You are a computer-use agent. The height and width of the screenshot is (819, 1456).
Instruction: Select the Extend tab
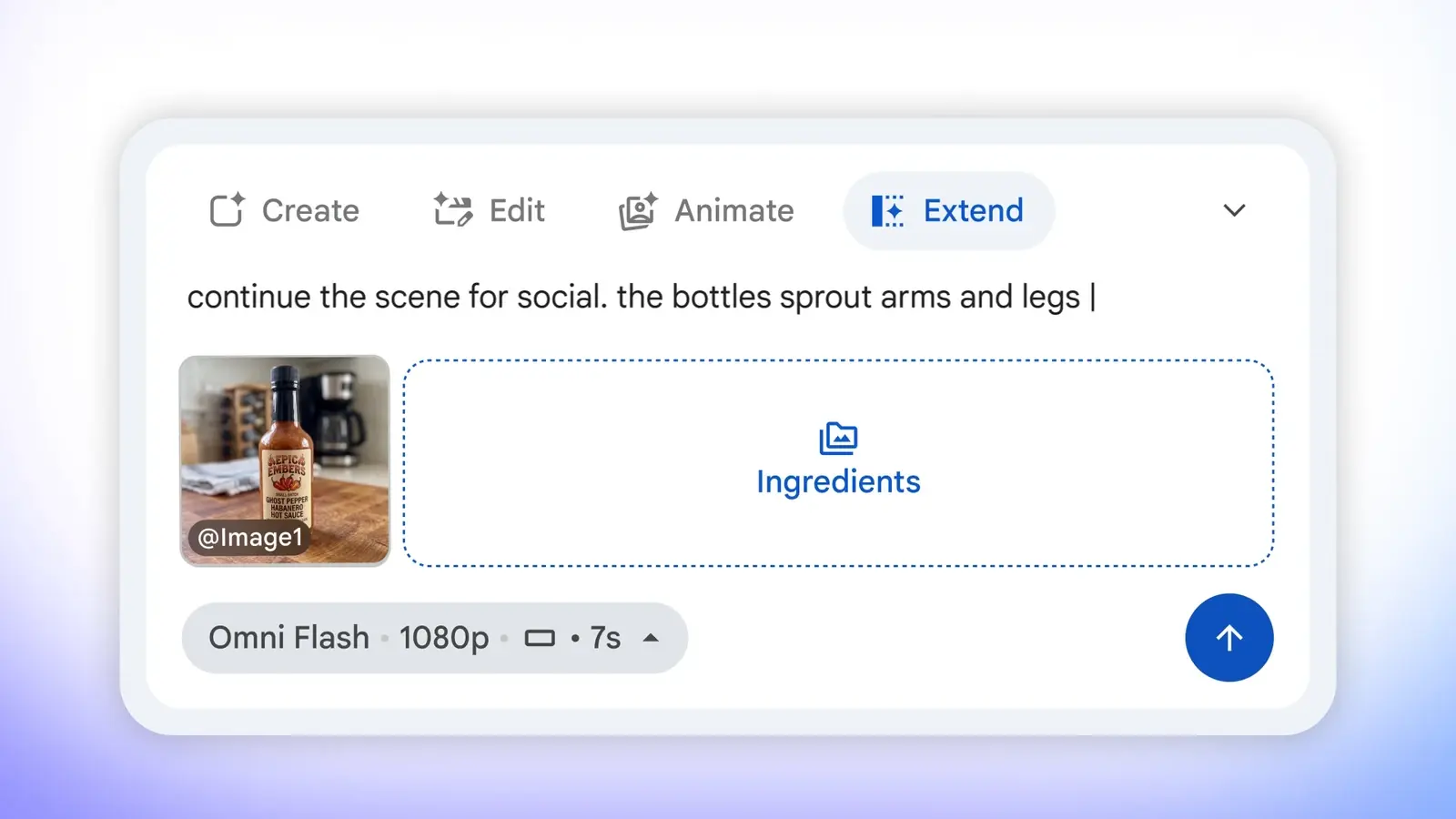pyautogui.click(x=948, y=210)
